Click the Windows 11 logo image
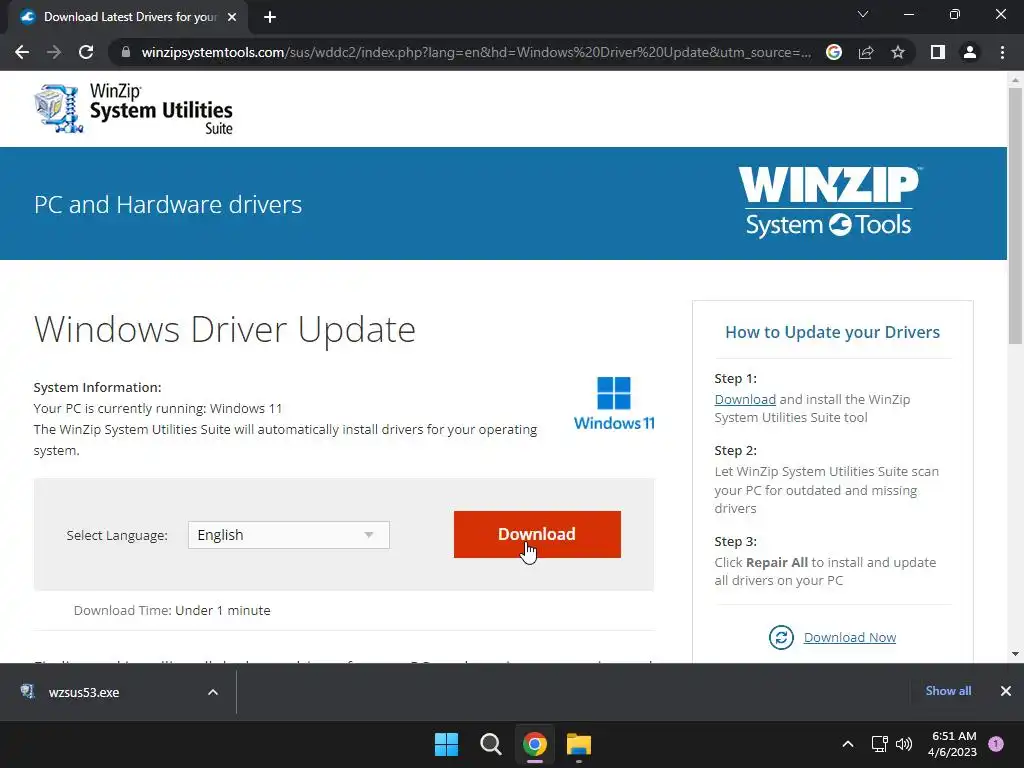The height and width of the screenshot is (768, 1024). point(614,404)
